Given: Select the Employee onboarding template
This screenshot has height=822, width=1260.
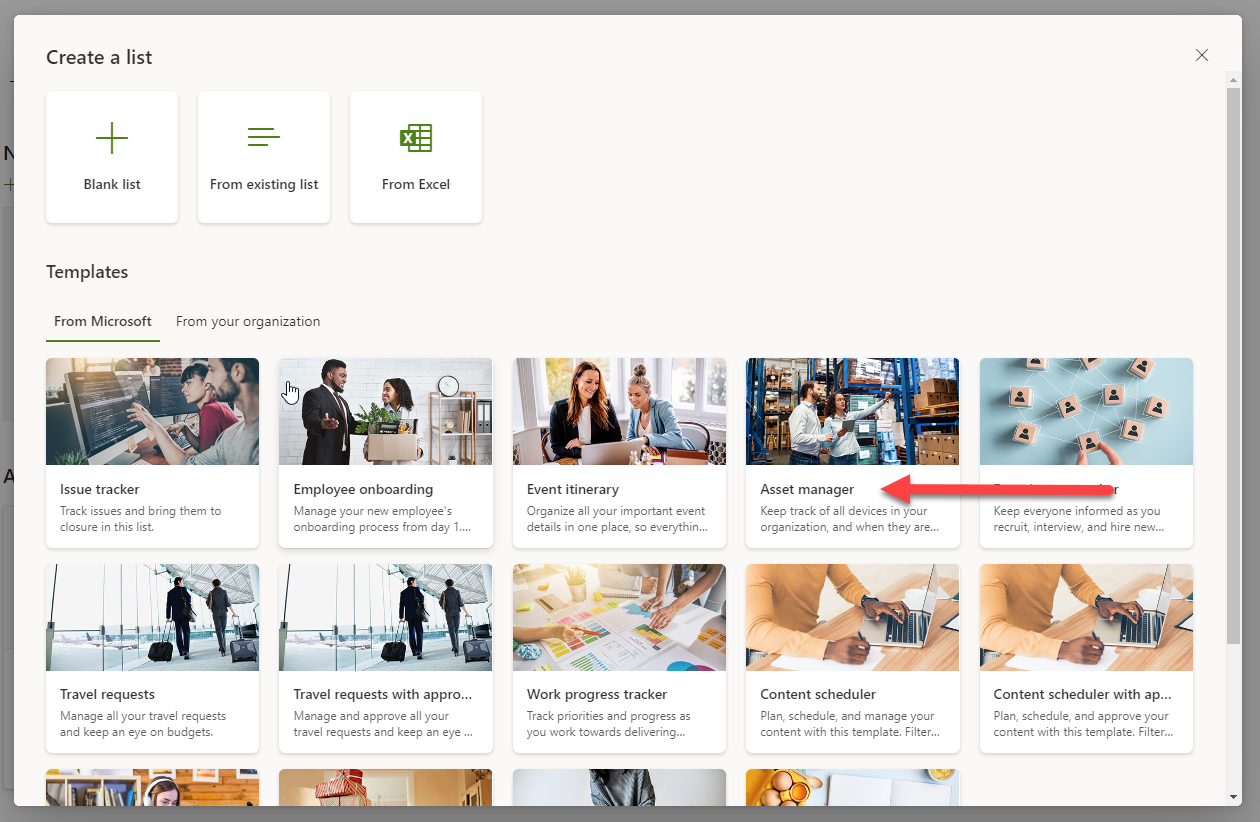Looking at the screenshot, I should (385, 452).
